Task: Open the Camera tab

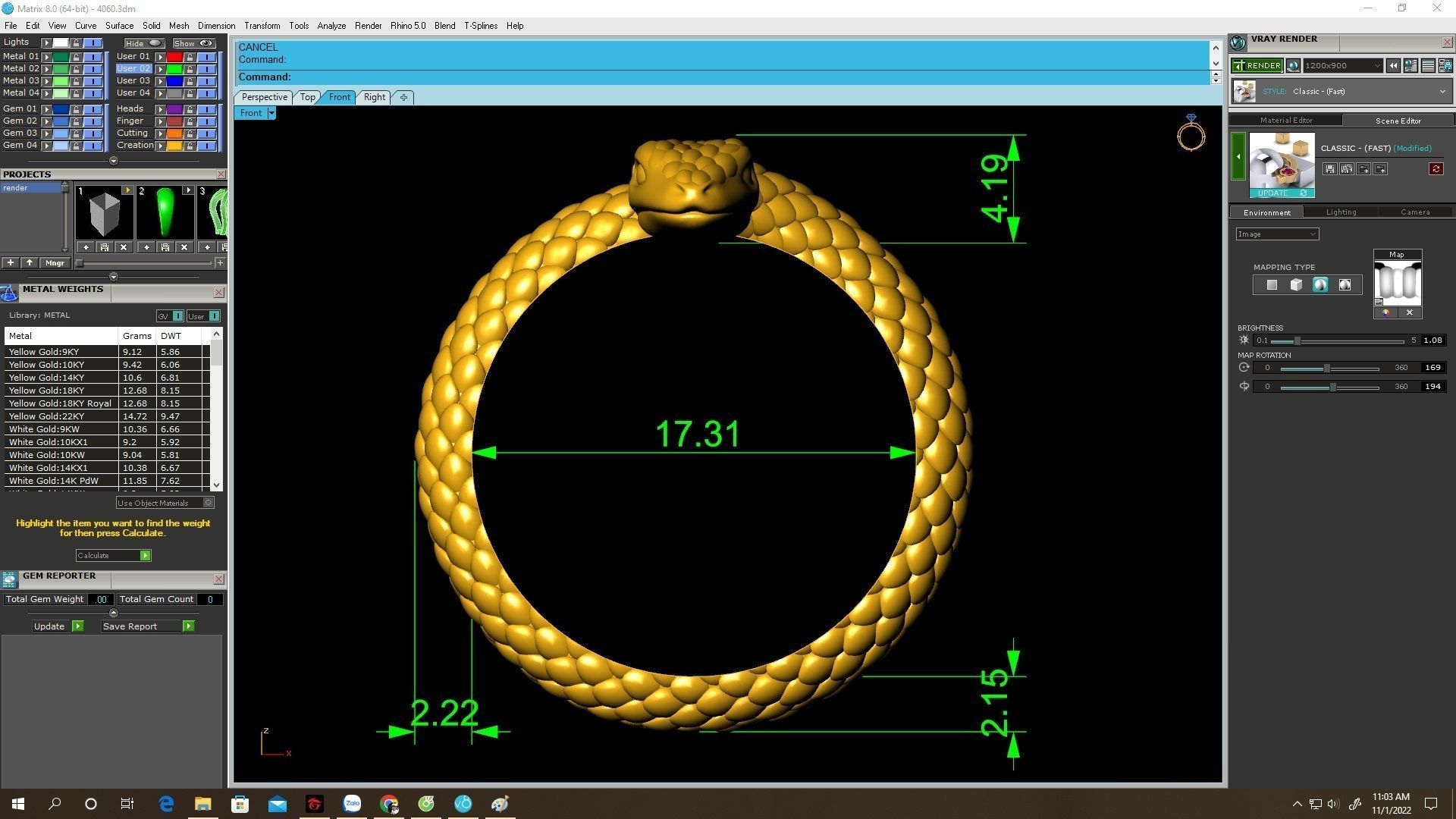Action: tap(1414, 212)
